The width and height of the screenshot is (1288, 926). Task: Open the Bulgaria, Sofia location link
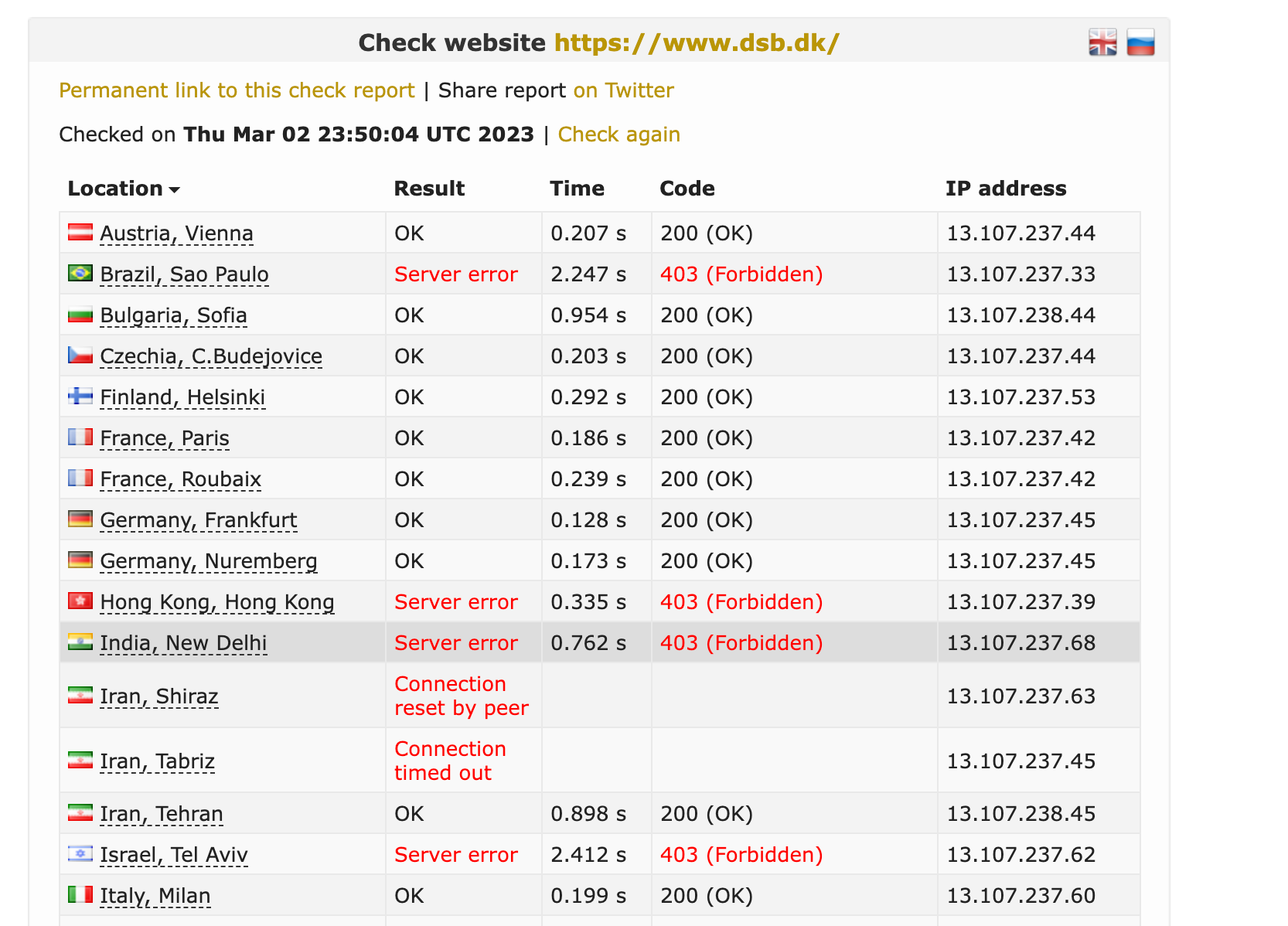173,315
